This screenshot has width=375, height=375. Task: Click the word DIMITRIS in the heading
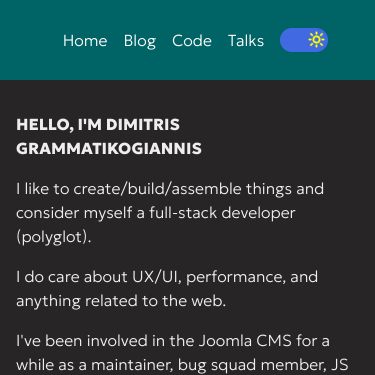143,125
